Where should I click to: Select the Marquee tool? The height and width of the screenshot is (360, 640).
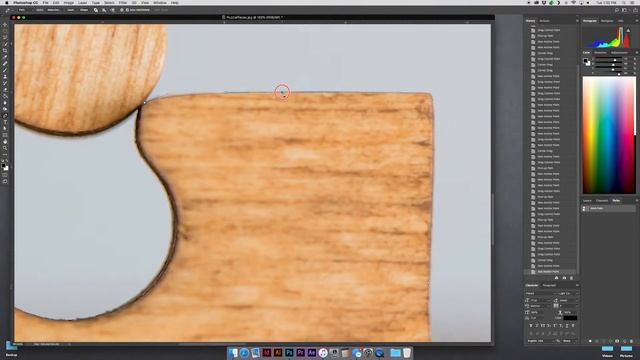[5, 31]
